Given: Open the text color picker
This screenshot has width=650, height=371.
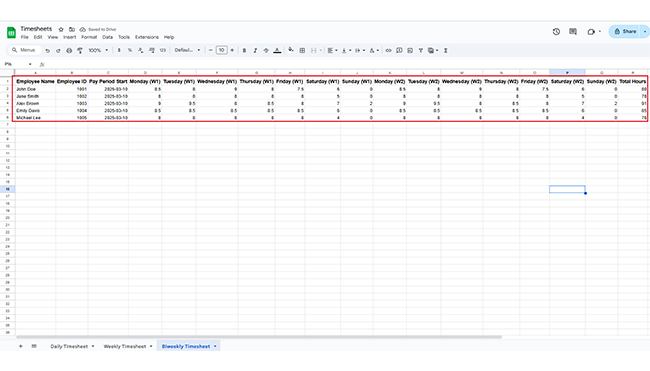Looking at the screenshot, I should pyautogui.click(x=277, y=51).
